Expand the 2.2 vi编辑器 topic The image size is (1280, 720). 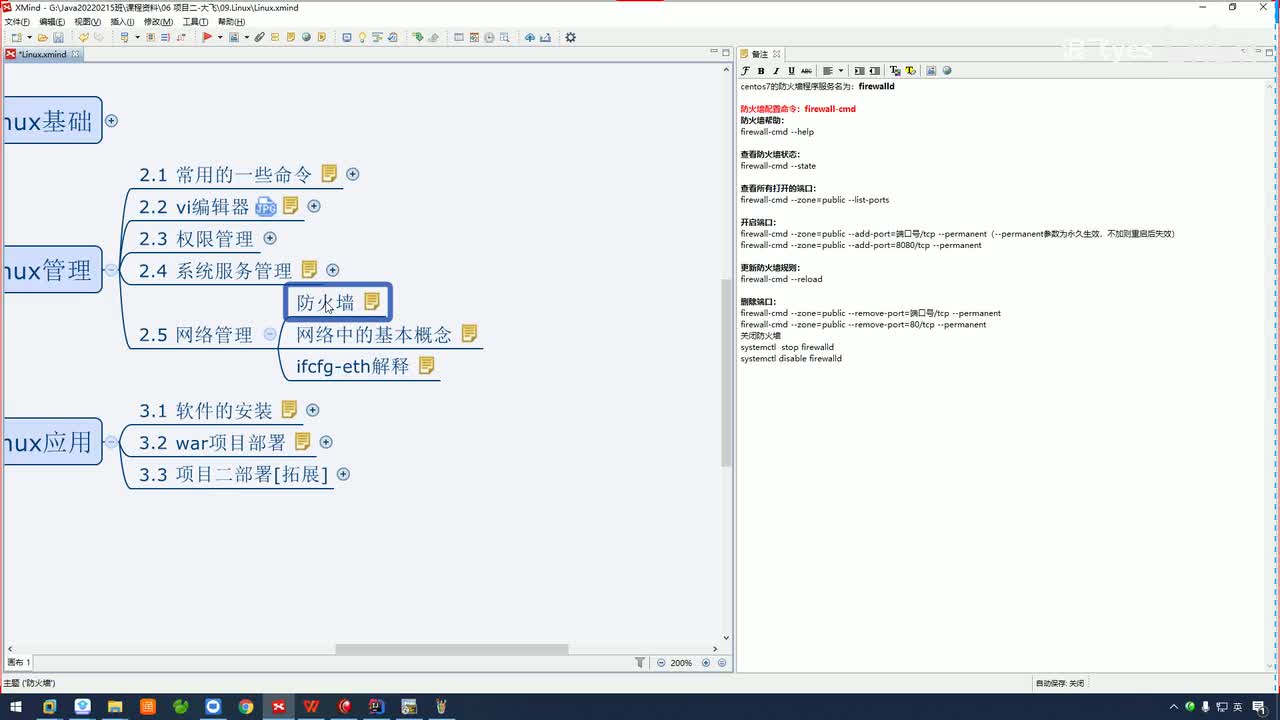coord(314,206)
